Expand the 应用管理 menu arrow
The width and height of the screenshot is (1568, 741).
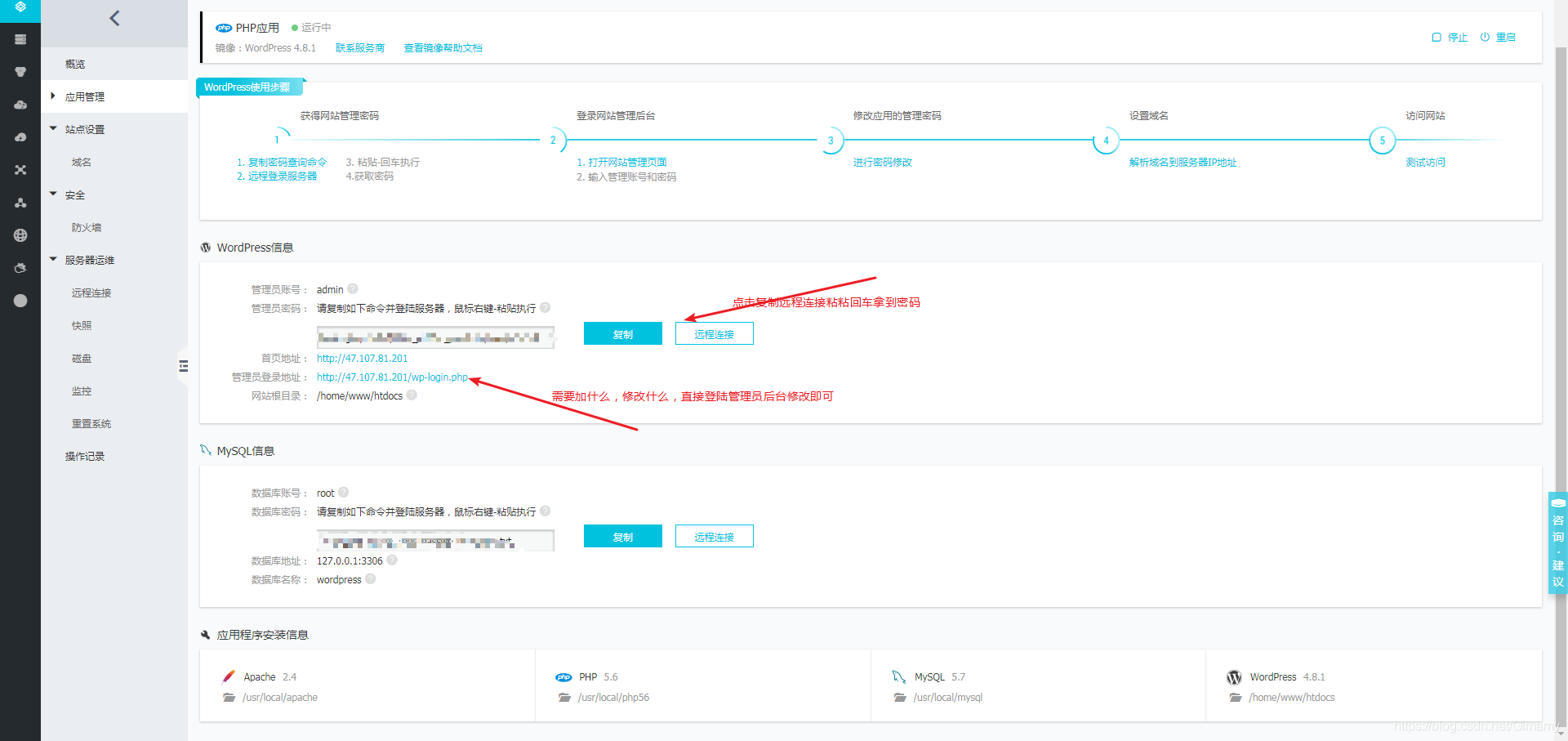click(53, 96)
